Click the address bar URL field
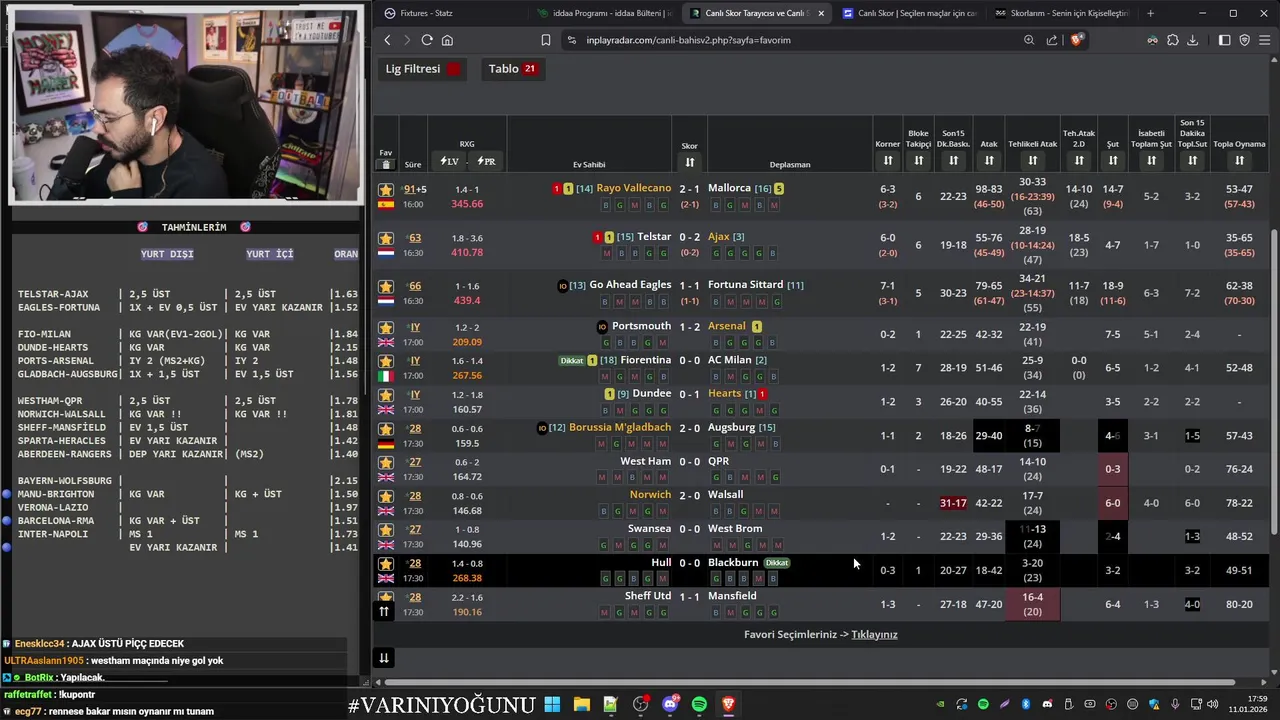This screenshot has width=1280, height=720. coord(790,40)
